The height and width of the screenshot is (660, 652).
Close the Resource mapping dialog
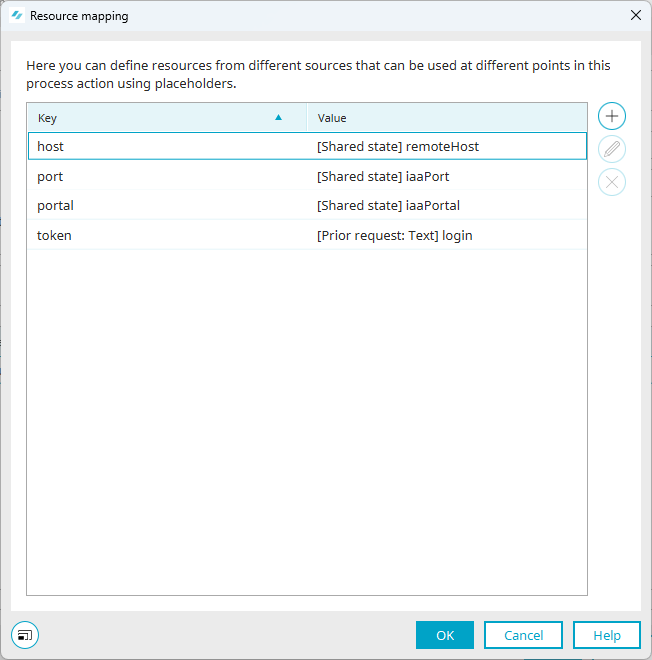tap(636, 16)
